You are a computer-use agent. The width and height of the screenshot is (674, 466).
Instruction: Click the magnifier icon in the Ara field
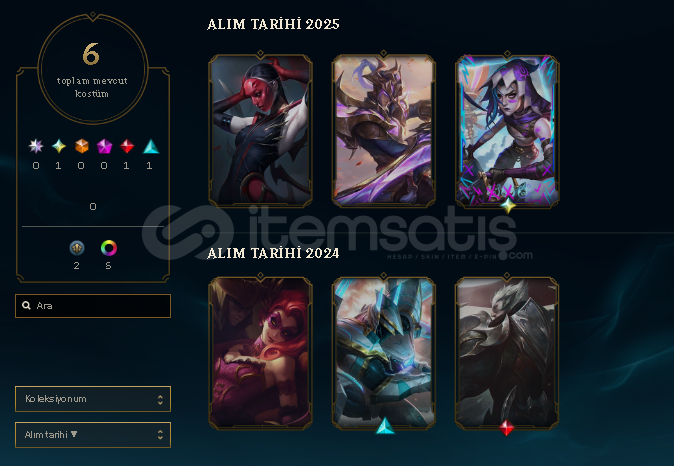point(26,305)
